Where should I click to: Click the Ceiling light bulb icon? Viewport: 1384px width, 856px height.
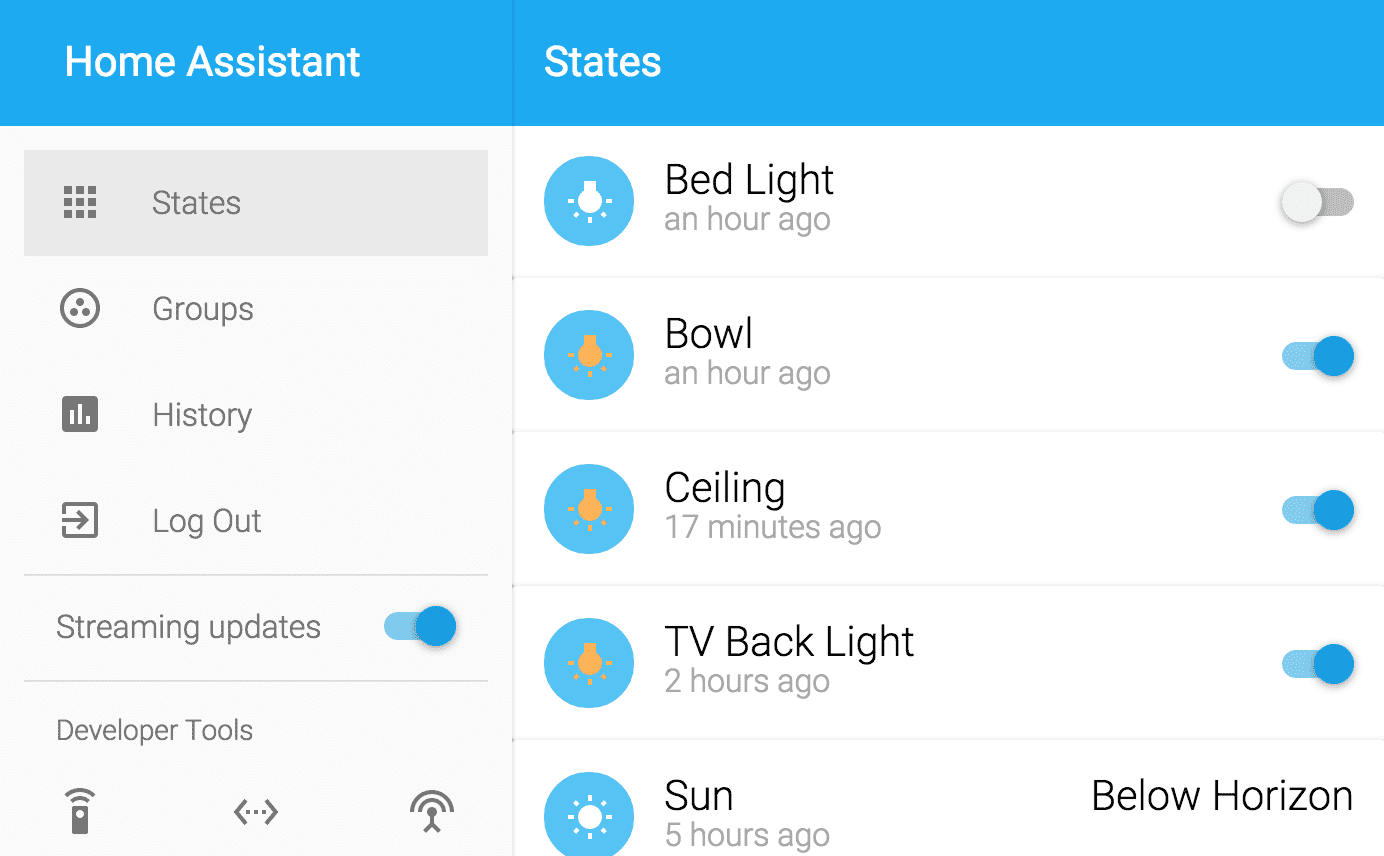[x=589, y=509]
